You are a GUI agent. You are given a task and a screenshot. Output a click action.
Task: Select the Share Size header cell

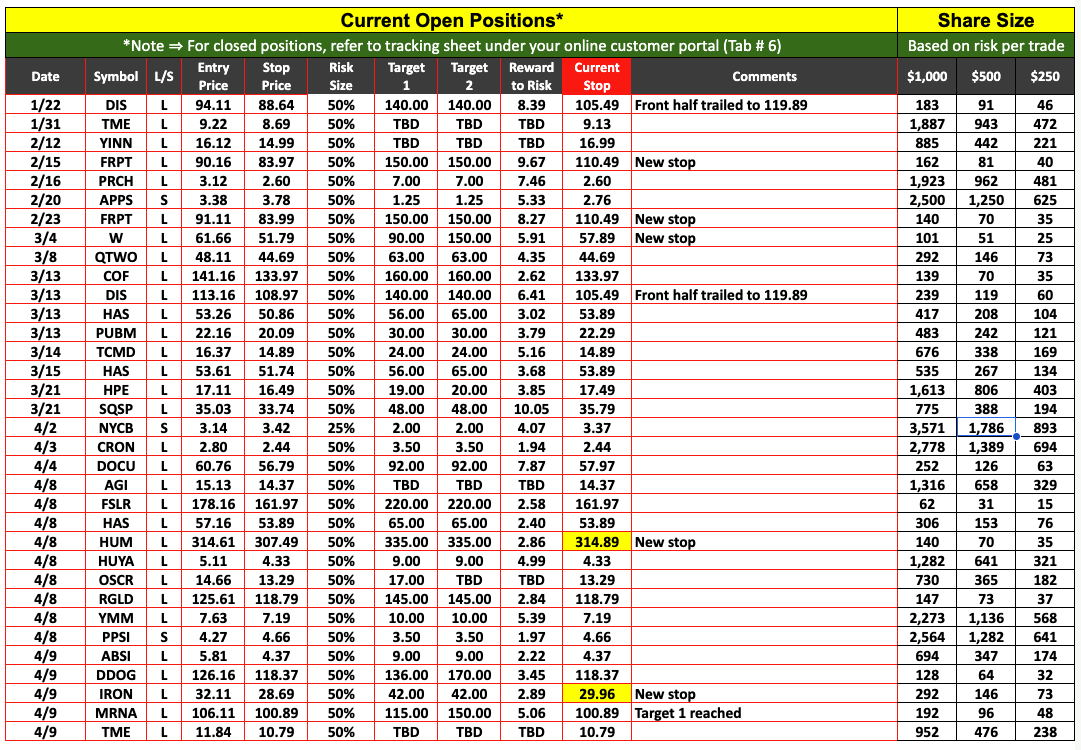point(987,20)
